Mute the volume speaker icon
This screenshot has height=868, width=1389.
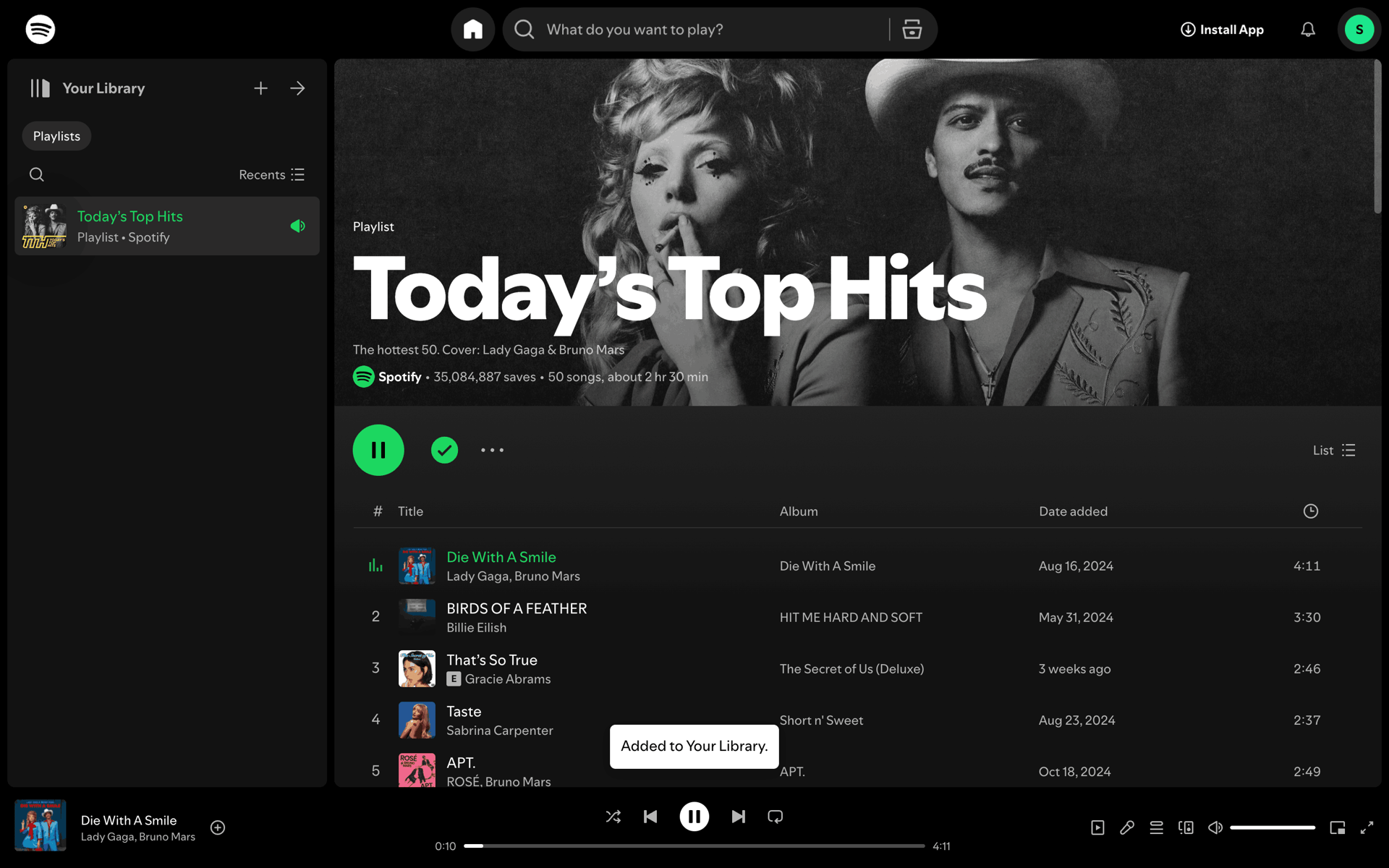[1215, 827]
